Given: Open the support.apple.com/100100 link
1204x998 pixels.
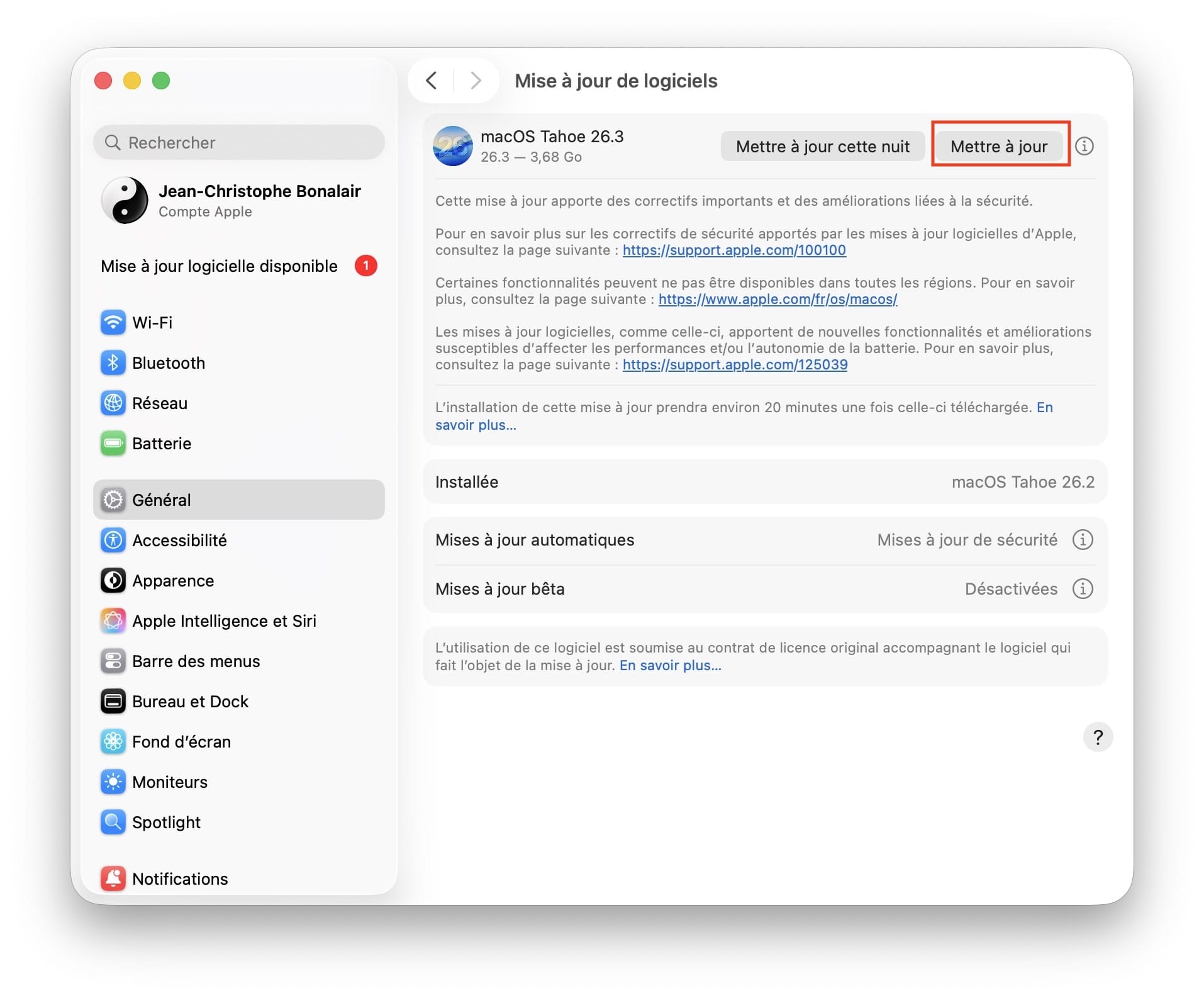Looking at the screenshot, I should coord(733,250).
